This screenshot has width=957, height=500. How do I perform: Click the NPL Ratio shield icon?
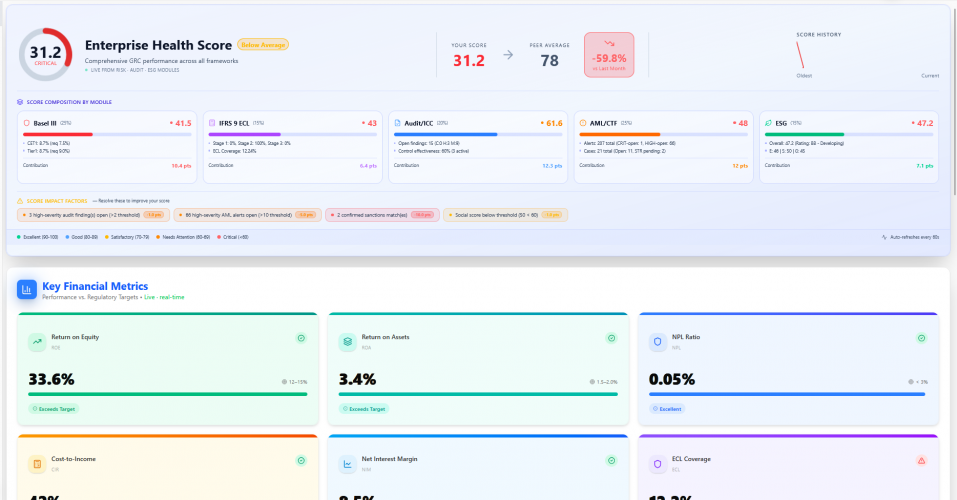pos(657,342)
